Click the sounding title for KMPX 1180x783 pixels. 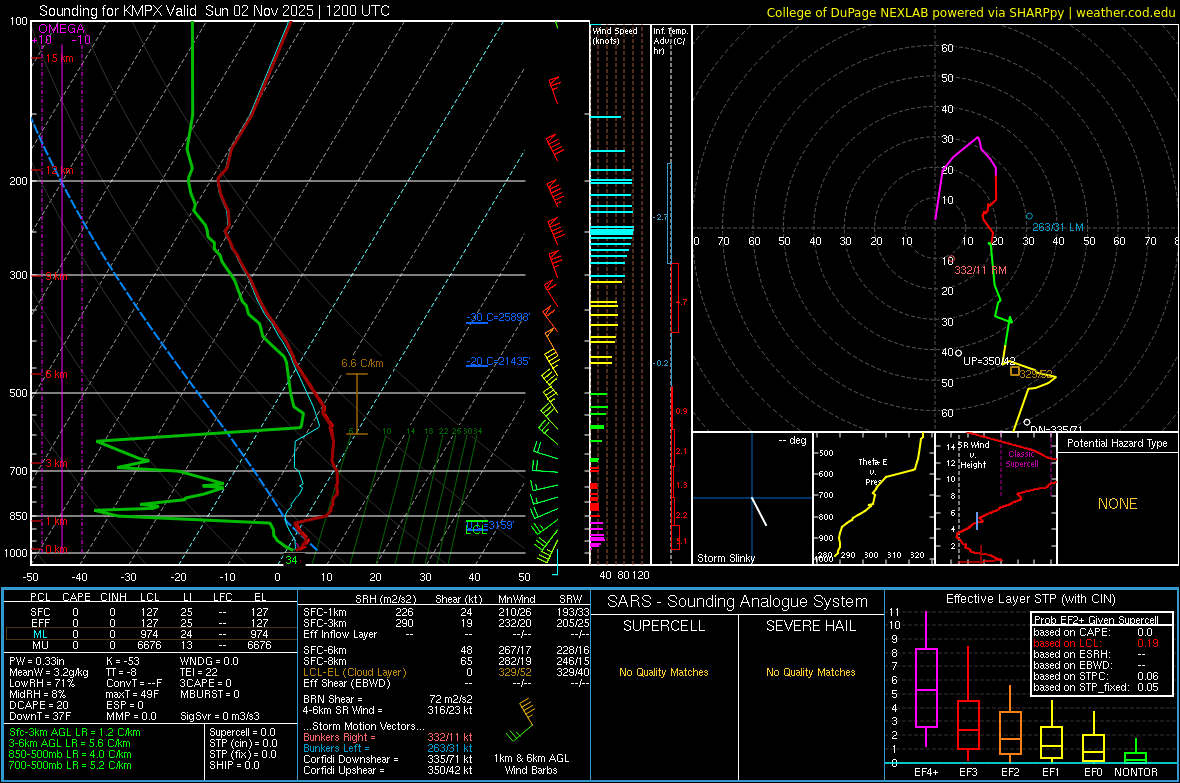214,11
